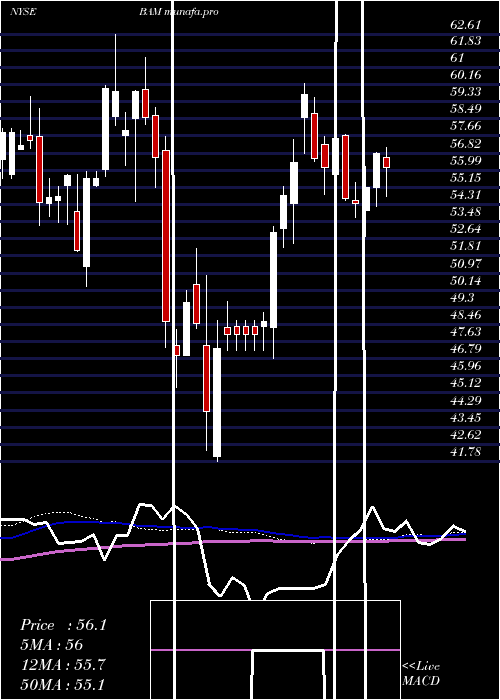Select the 61 price axis label
500x700 pixels.
point(458,58)
